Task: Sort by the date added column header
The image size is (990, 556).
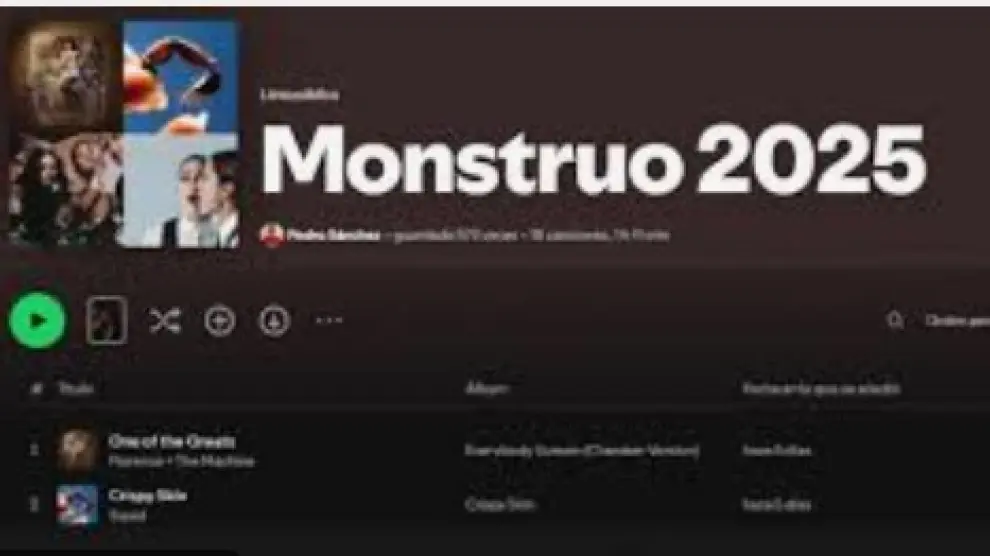Action: pyautogui.click(x=821, y=389)
